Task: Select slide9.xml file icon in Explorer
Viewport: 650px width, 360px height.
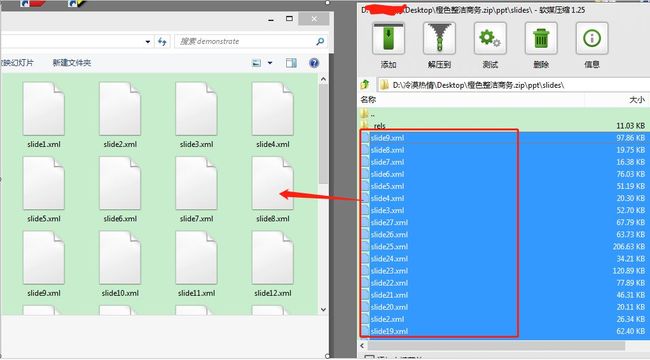Action: [x=44, y=257]
